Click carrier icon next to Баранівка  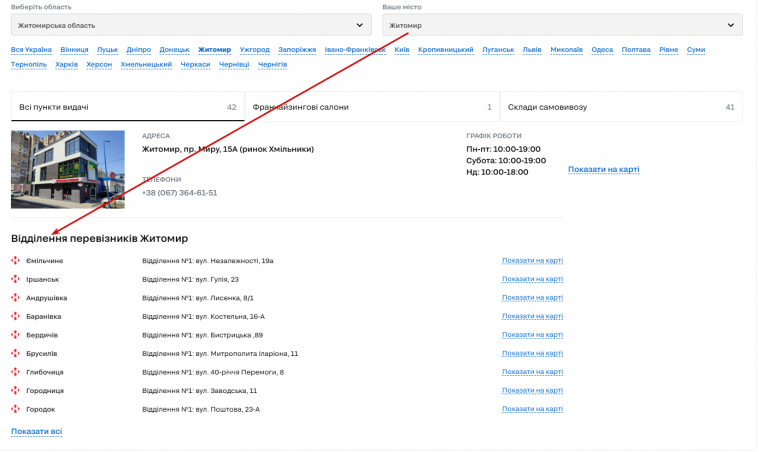[16, 316]
